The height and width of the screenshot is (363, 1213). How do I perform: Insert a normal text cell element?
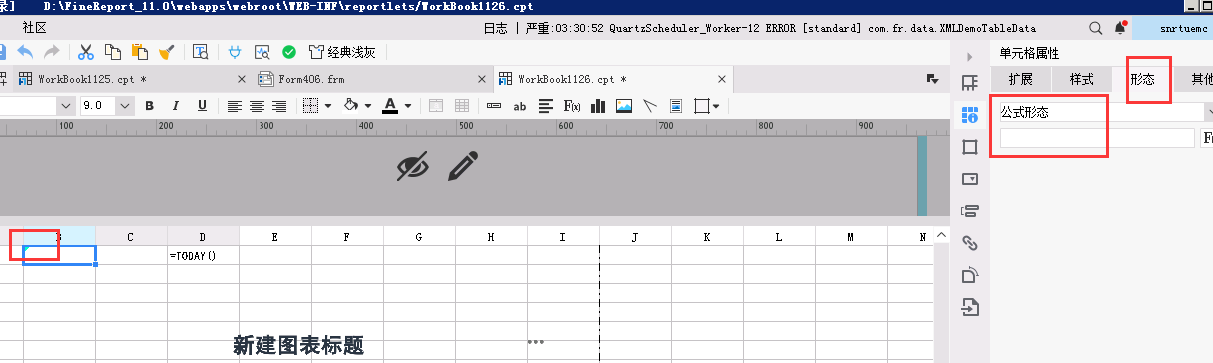point(493,105)
